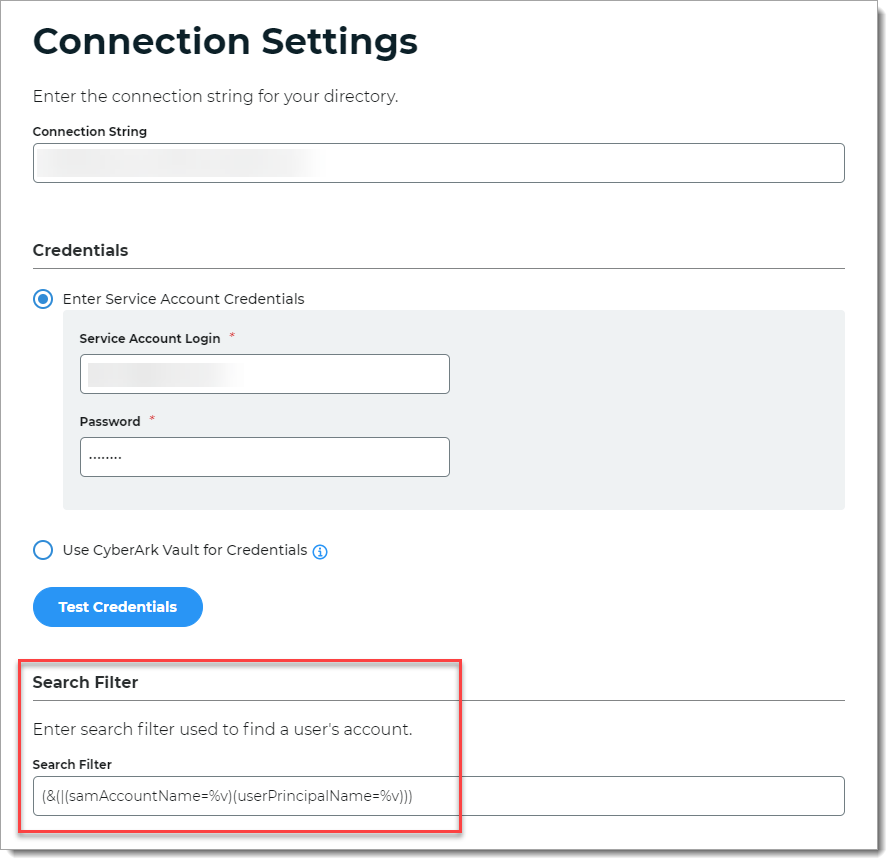Click into the Service Account Login field
The width and height of the screenshot is (893, 865).
point(264,374)
